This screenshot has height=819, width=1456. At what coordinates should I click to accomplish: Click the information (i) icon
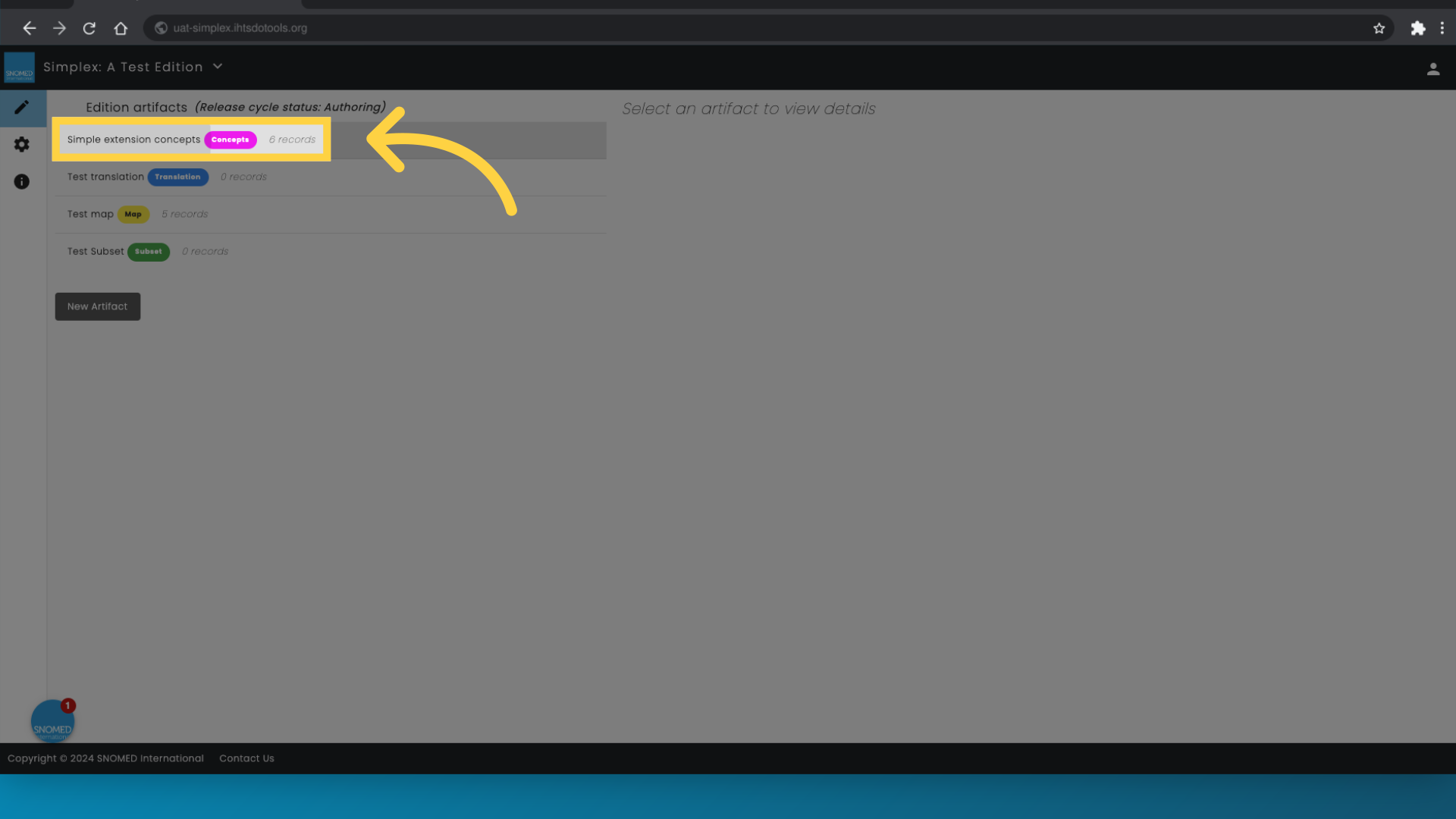coord(22,181)
